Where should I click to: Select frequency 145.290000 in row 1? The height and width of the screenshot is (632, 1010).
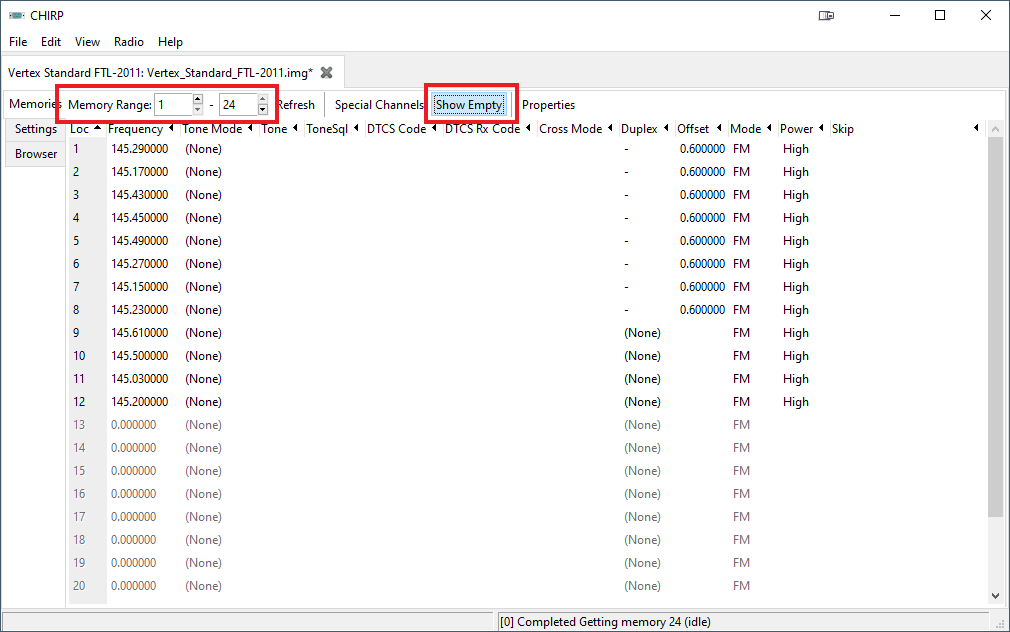[x=140, y=149]
